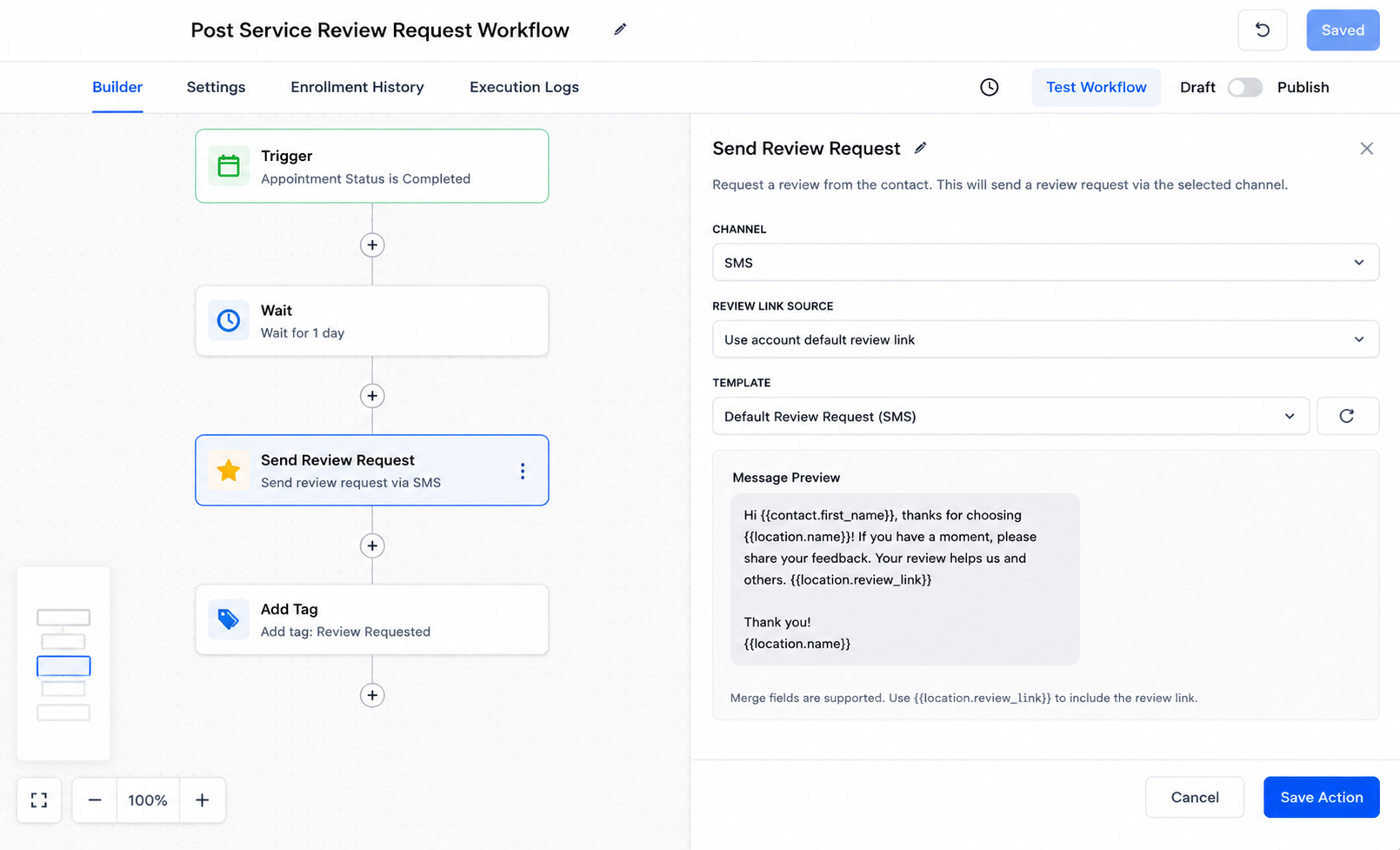1400x850 pixels.
Task: Click the Publish label
Action: (x=1303, y=87)
